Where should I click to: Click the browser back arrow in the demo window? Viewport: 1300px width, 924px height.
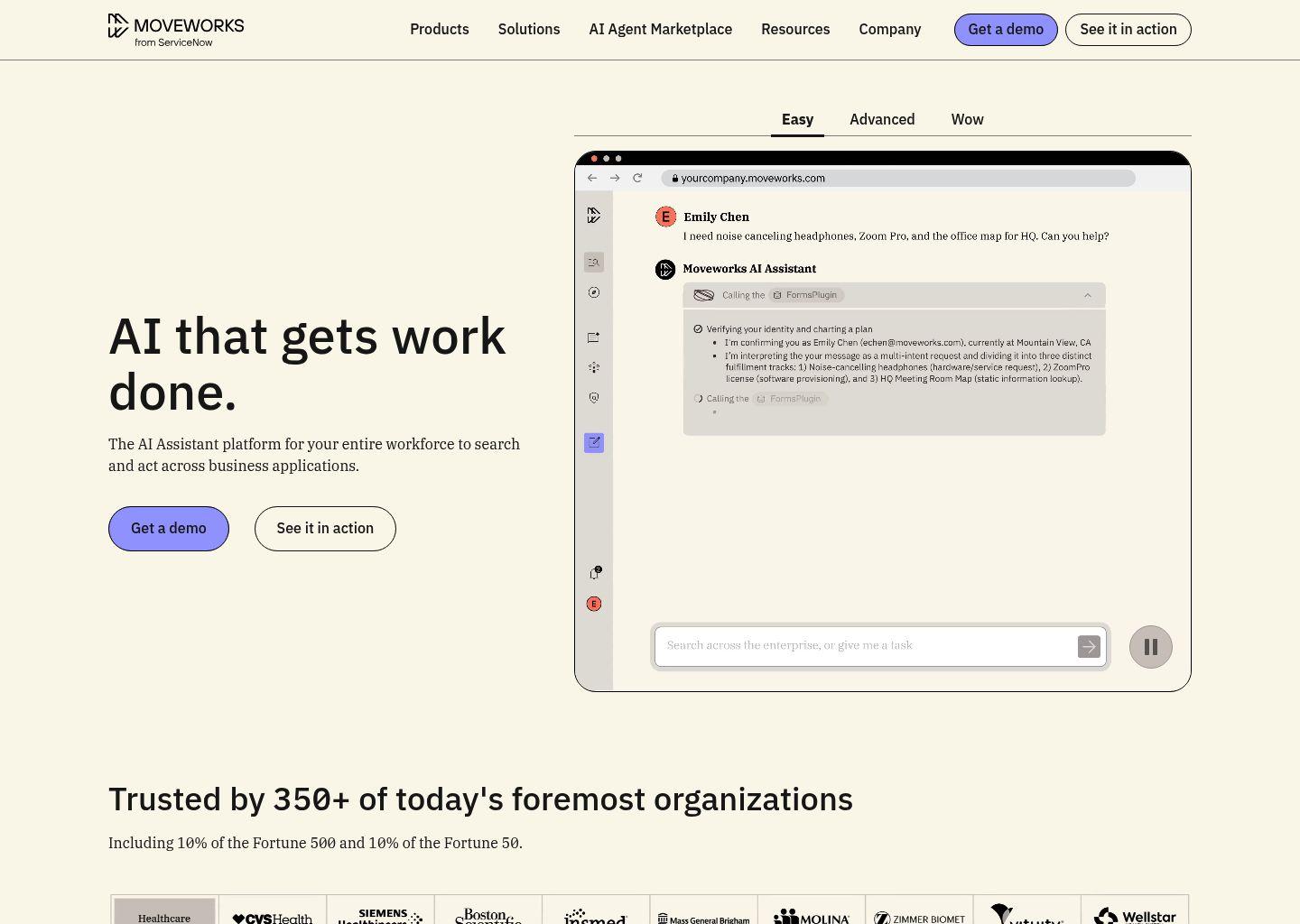(x=592, y=178)
